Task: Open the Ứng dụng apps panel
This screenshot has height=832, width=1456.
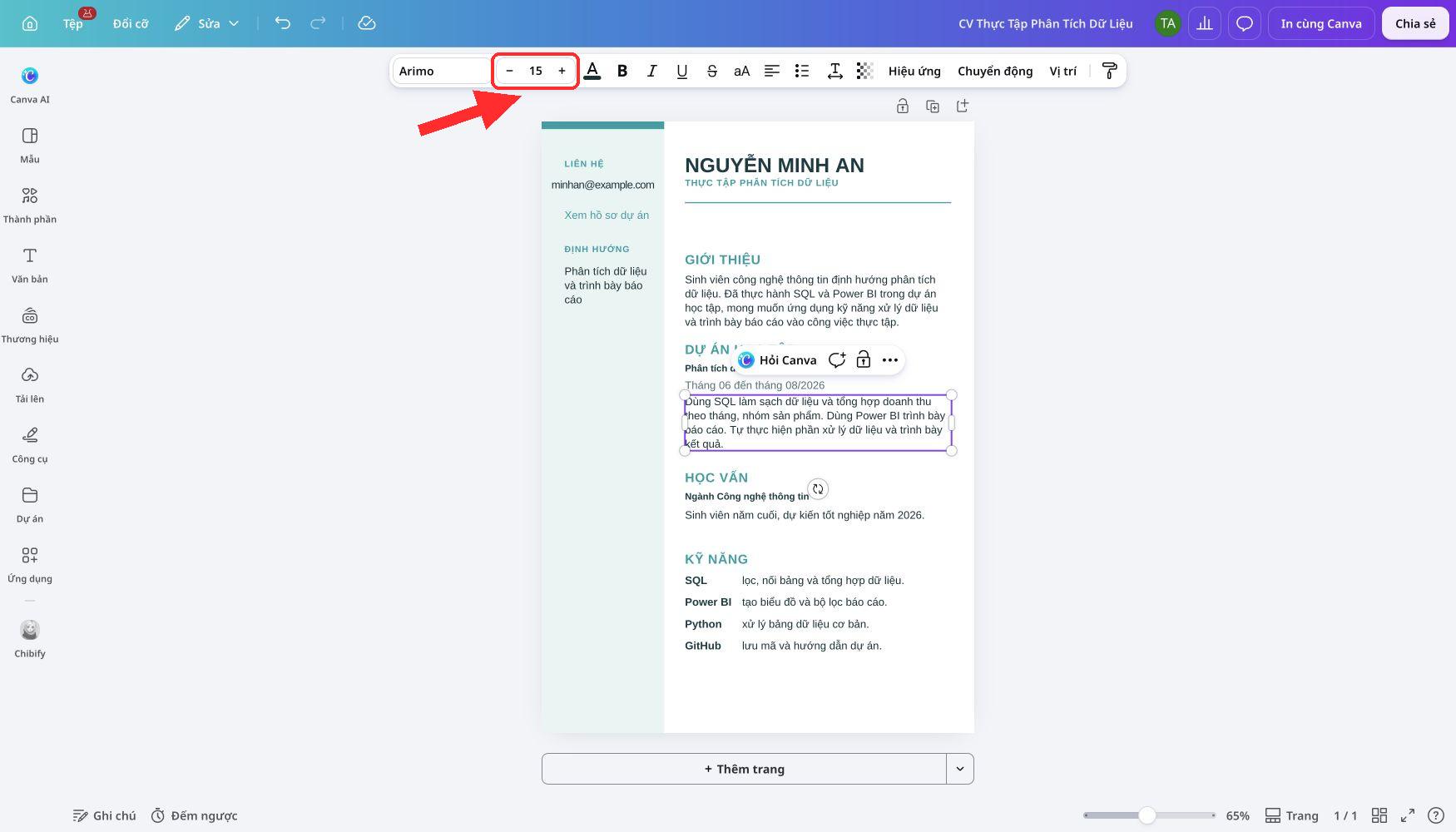Action: coord(30,565)
